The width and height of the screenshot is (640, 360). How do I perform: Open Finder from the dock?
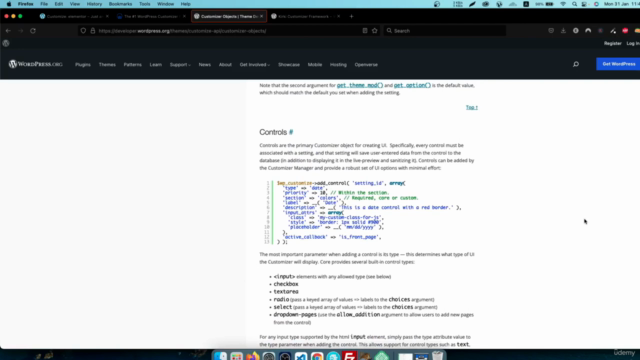pos(220,356)
